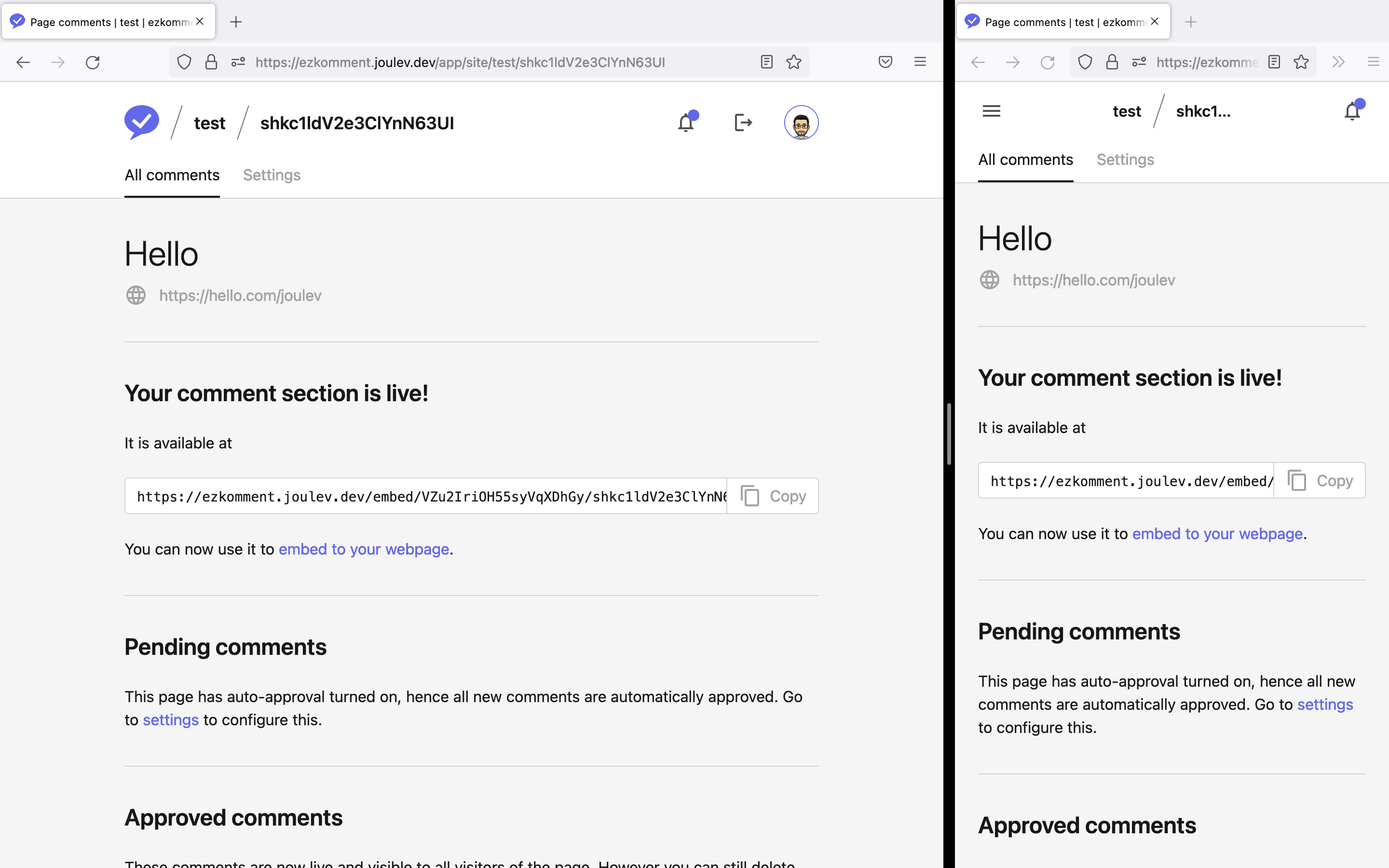1389x868 pixels.
Task: Select Page comments browser tab in right window
Action: (1063, 22)
